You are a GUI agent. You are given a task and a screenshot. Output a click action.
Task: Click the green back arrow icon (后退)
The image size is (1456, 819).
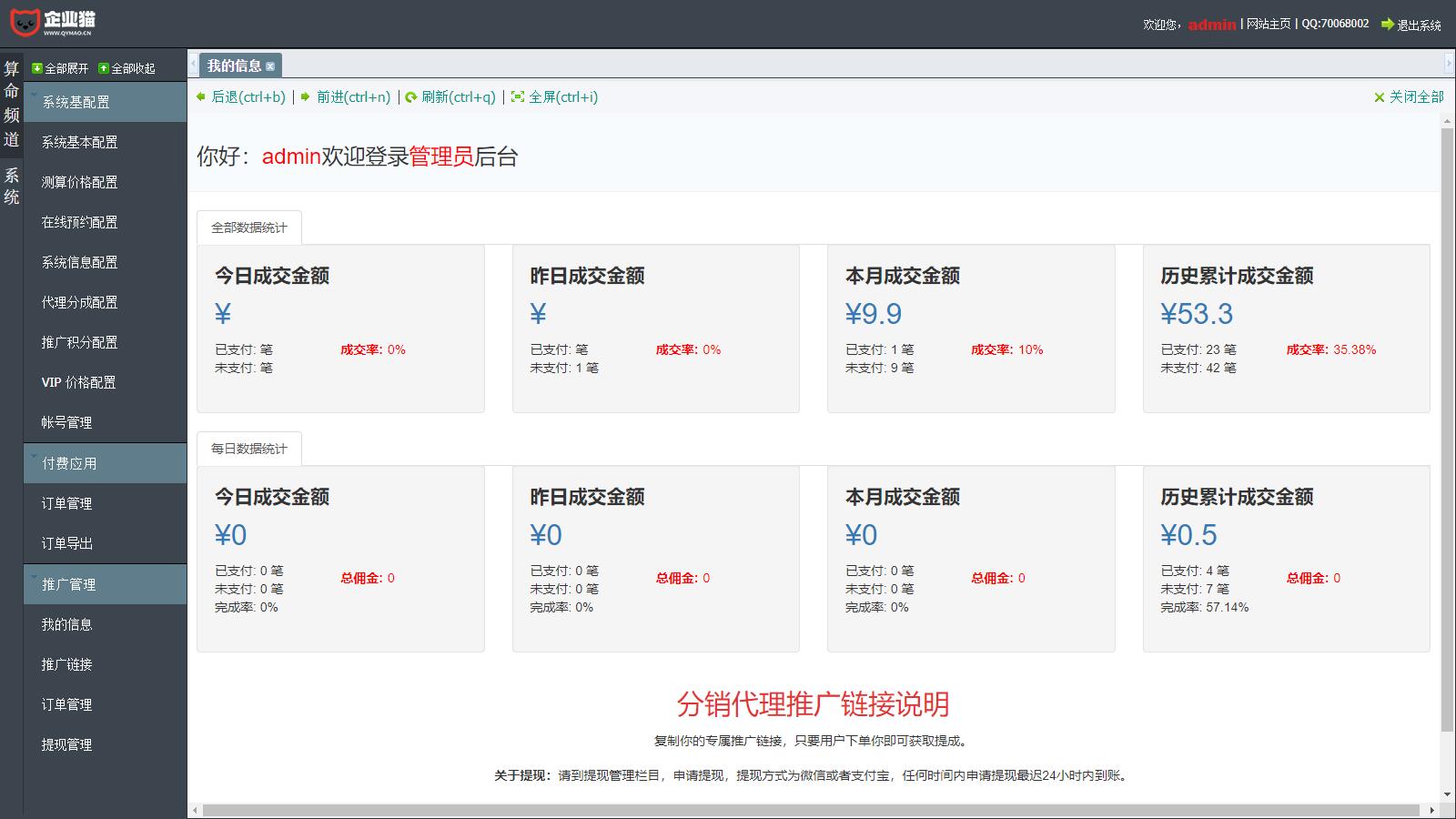(201, 96)
